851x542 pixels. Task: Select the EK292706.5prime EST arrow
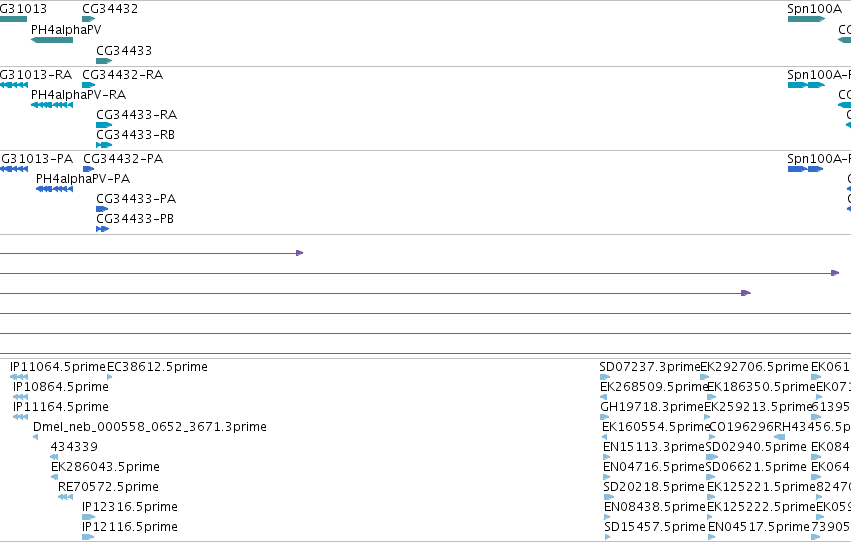point(704,377)
